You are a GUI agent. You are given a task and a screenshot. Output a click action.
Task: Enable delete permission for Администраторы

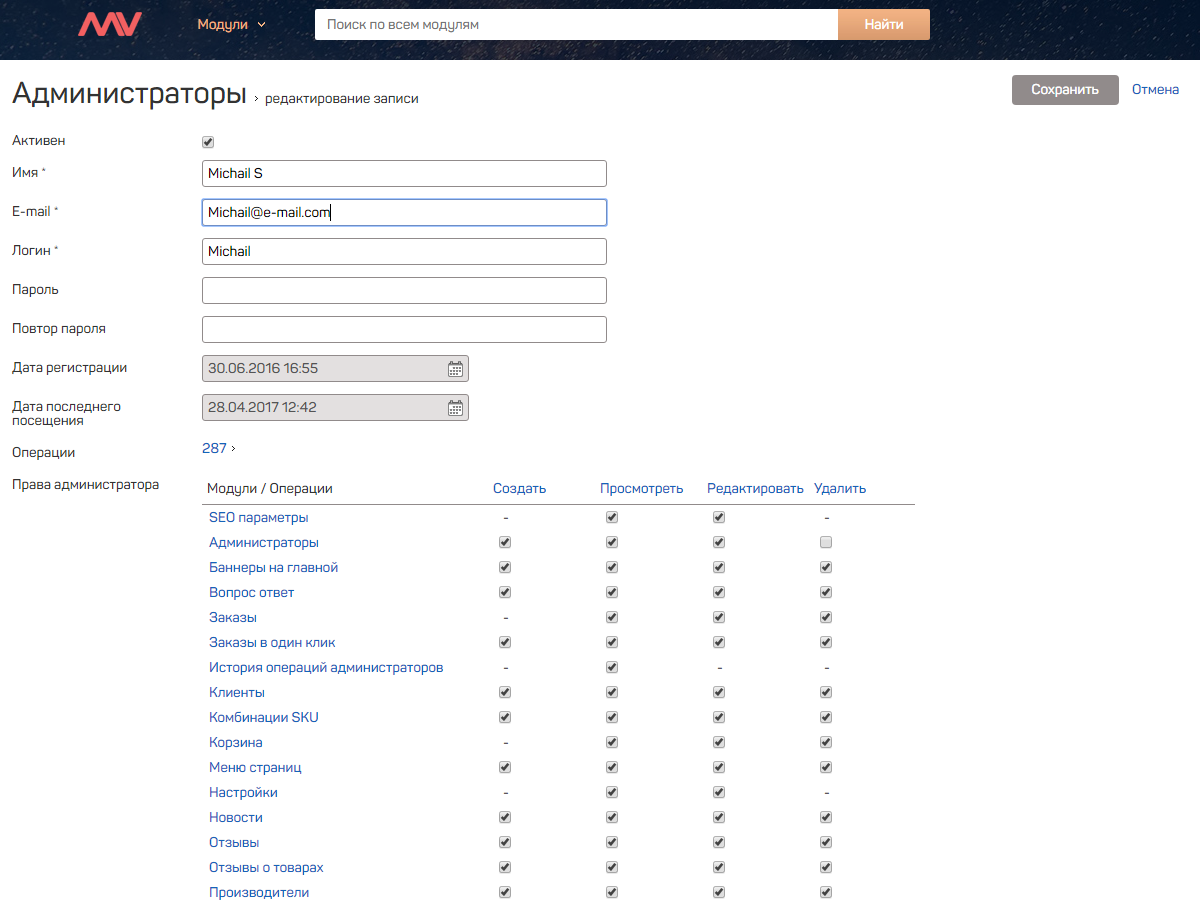click(826, 543)
